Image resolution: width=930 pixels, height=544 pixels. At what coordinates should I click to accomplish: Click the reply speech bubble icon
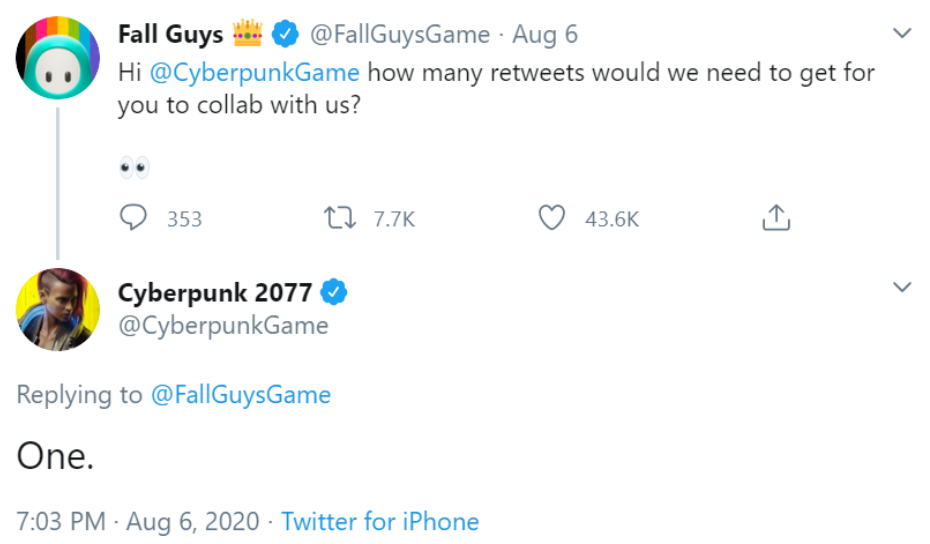(x=133, y=217)
